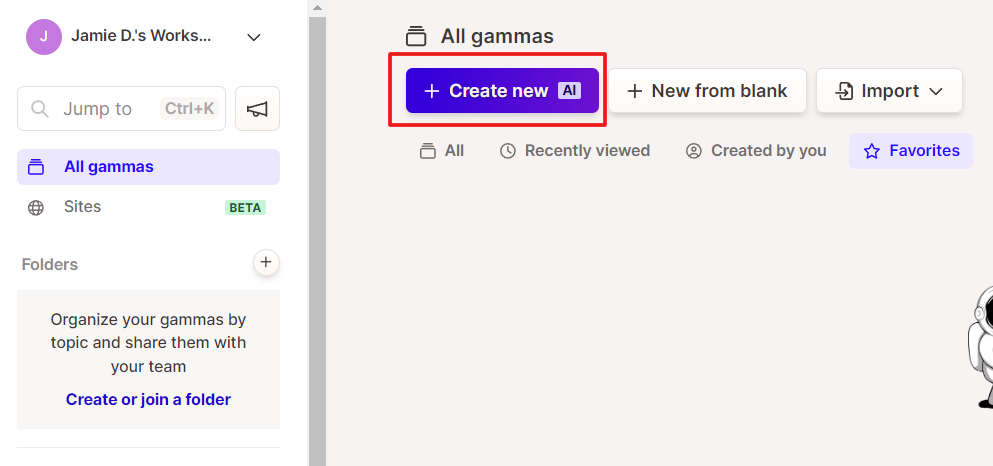Click the scrollbar up arrow

pyautogui.click(x=317, y=8)
